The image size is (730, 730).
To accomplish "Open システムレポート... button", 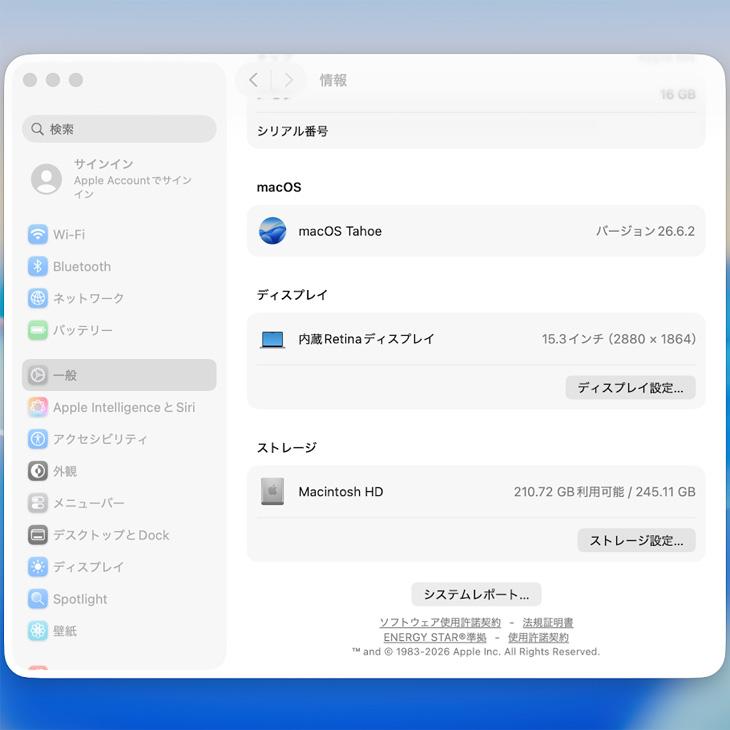I will click(476, 594).
